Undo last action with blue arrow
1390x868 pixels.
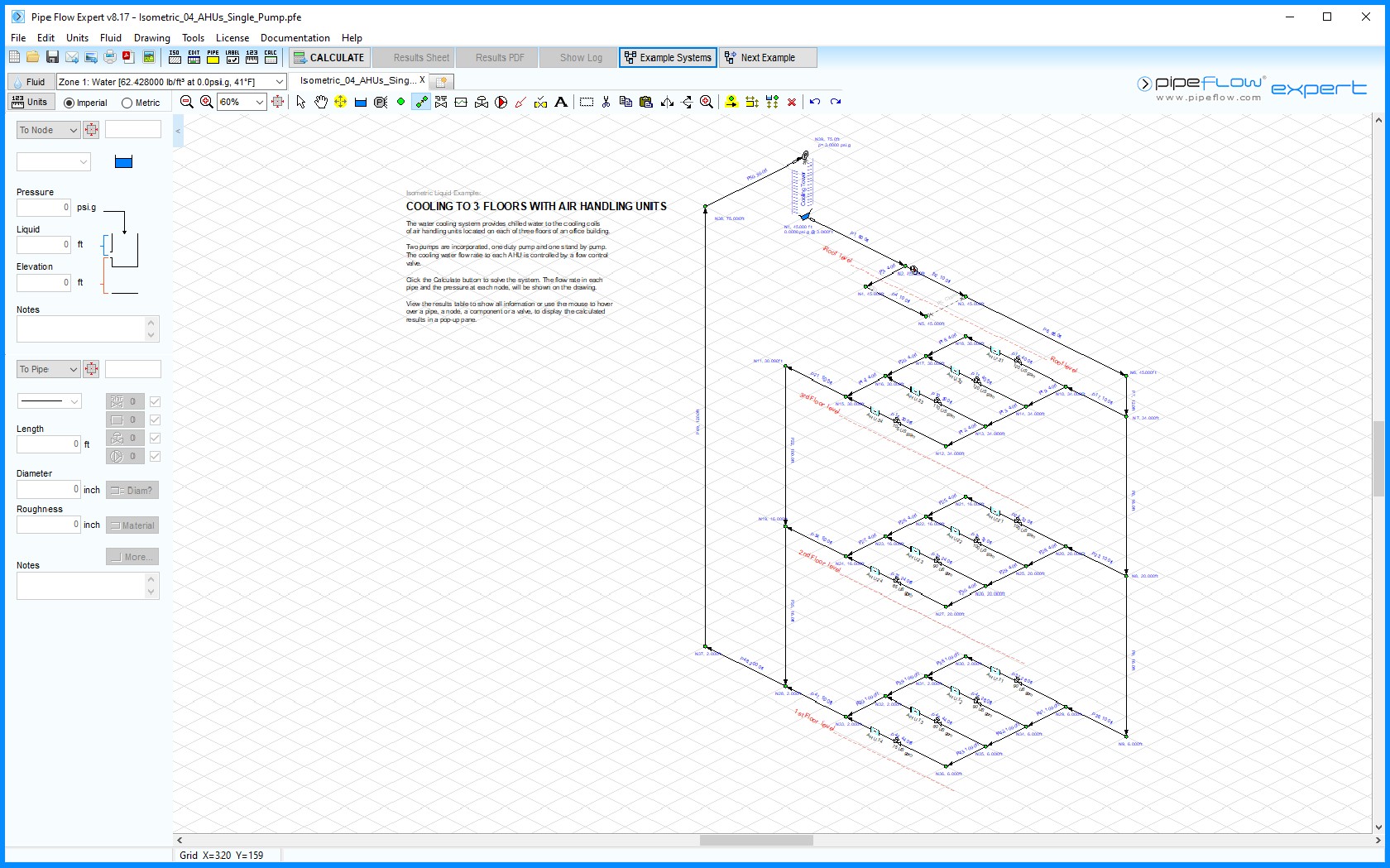815,102
